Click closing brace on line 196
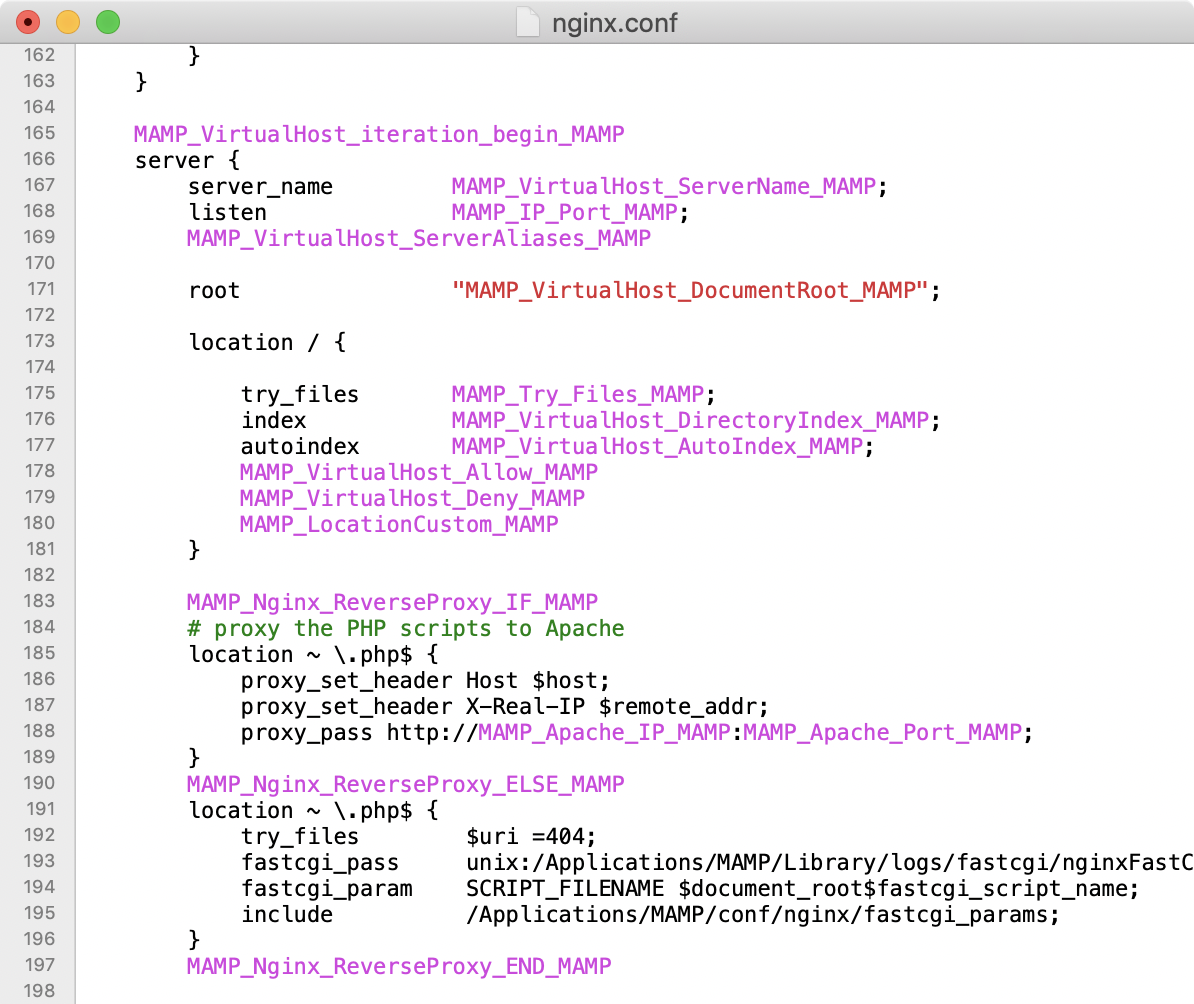 [x=194, y=940]
